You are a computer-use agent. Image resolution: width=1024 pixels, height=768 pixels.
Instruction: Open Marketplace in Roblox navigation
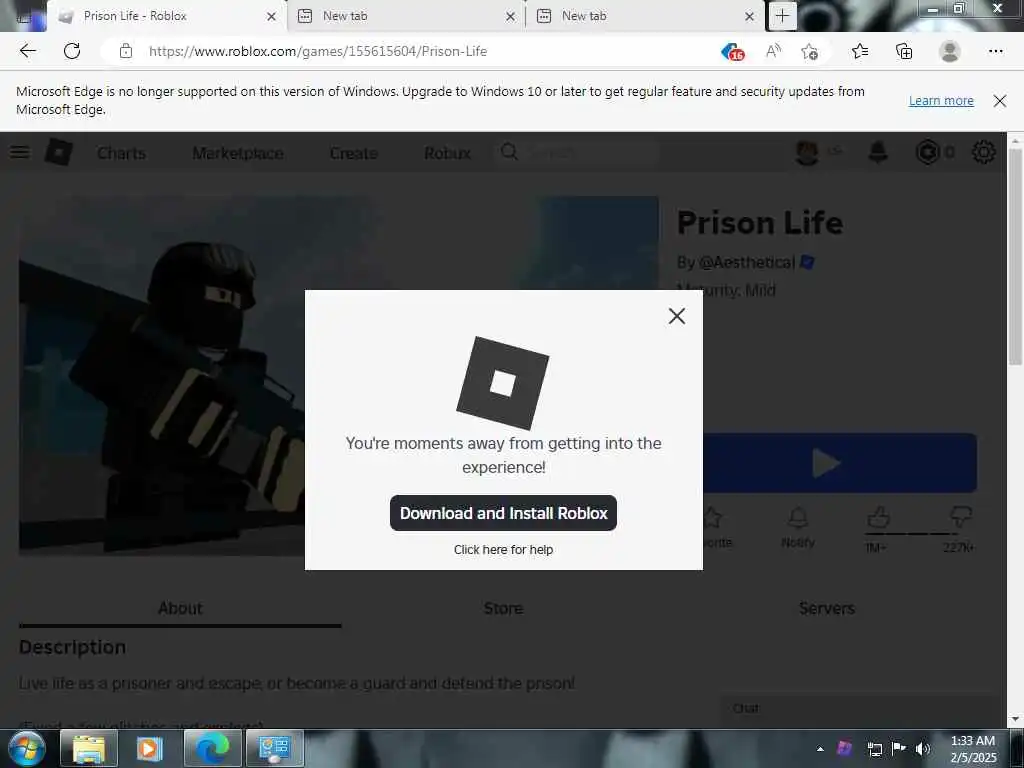238,153
